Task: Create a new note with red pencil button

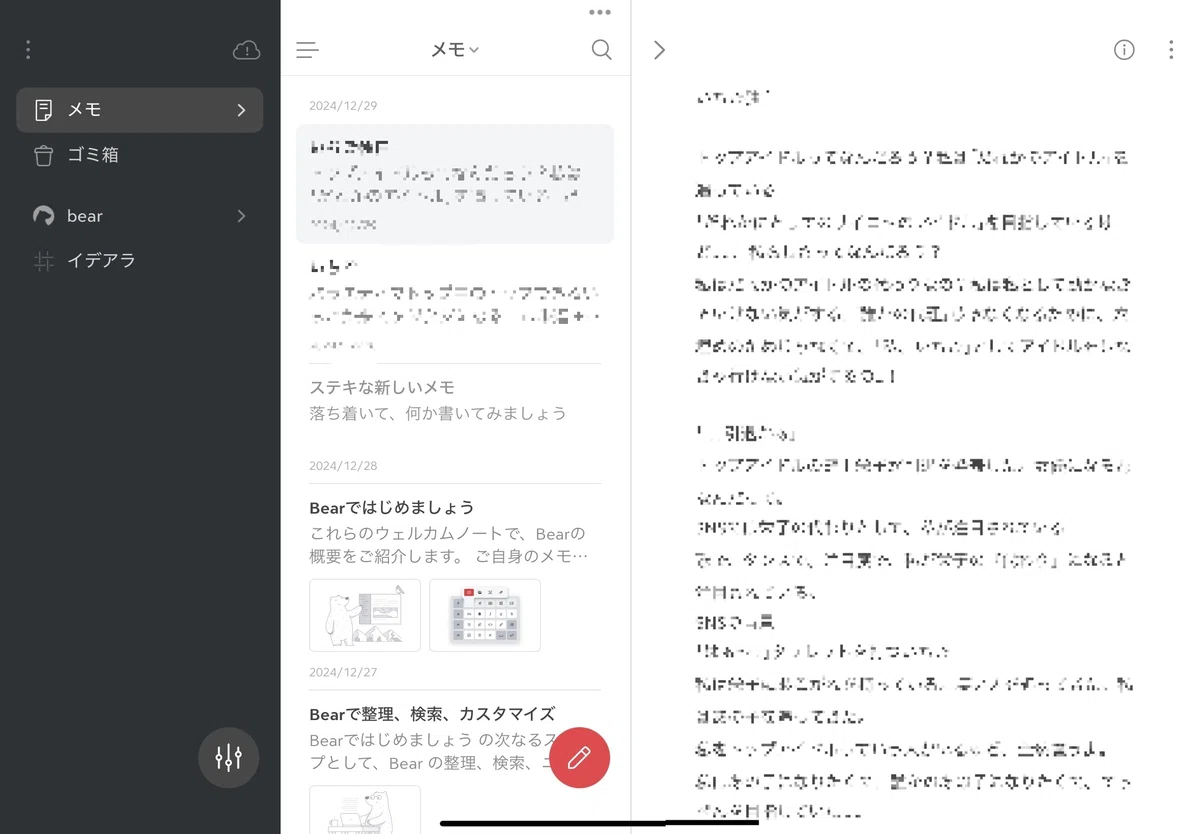Action: tap(580, 758)
